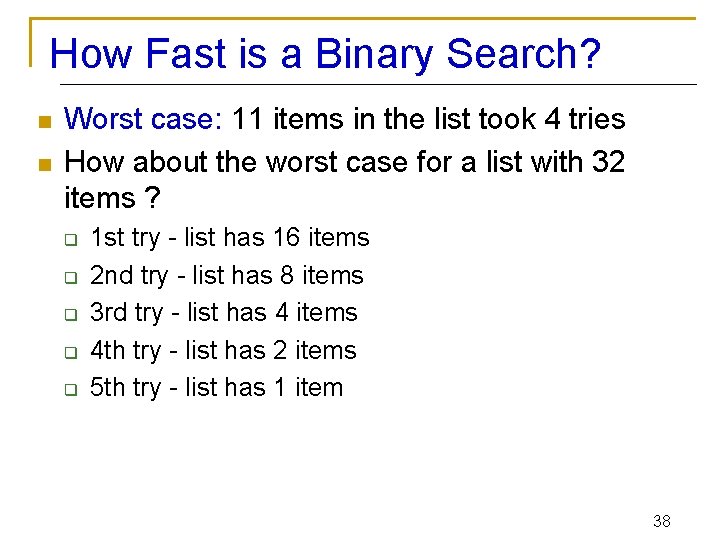Screen dimensions: 720x540
Task: Click the line '5th try - list has 1 item'
Action: click(x=216, y=388)
